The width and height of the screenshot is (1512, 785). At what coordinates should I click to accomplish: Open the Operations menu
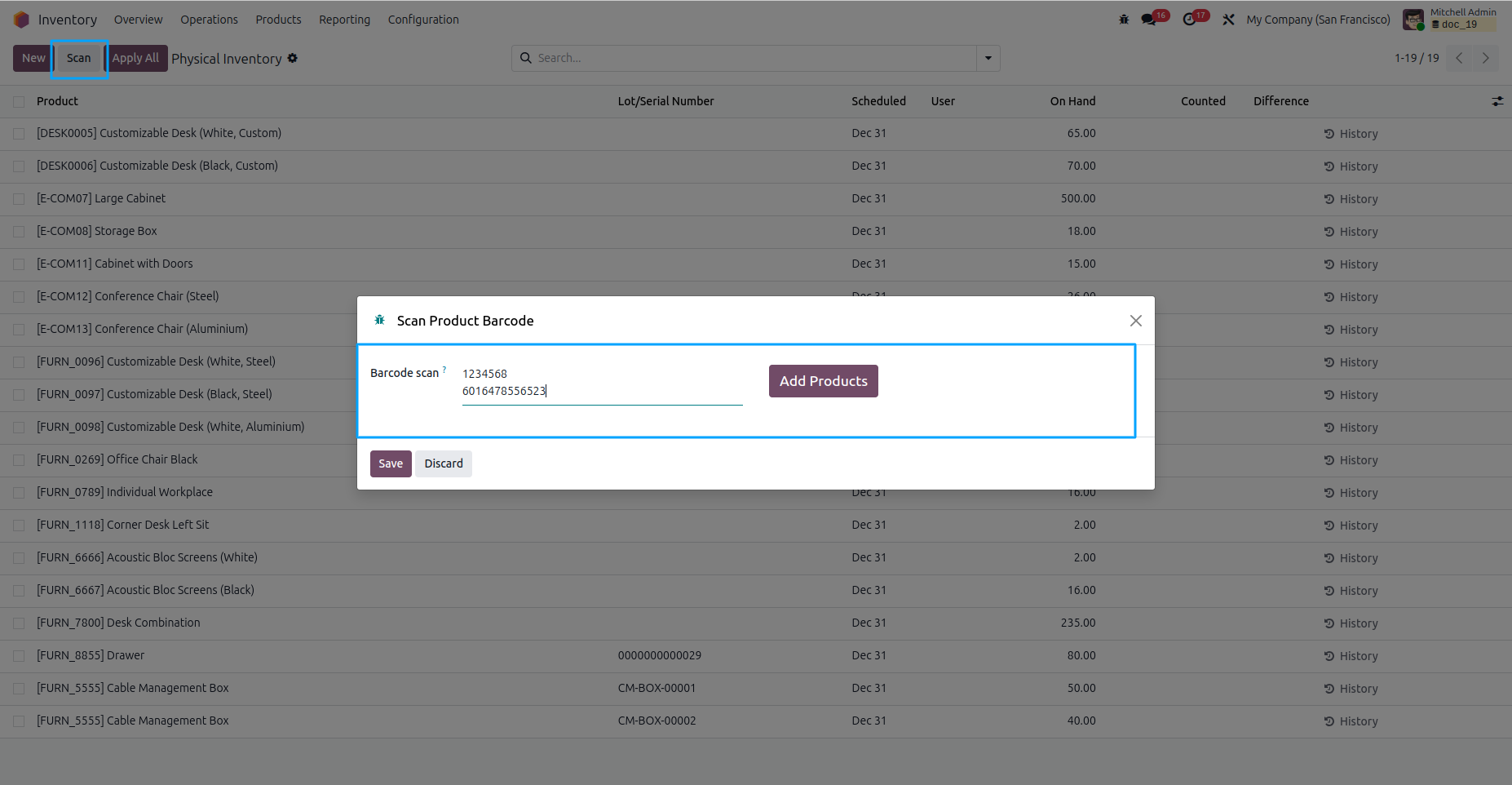click(209, 20)
